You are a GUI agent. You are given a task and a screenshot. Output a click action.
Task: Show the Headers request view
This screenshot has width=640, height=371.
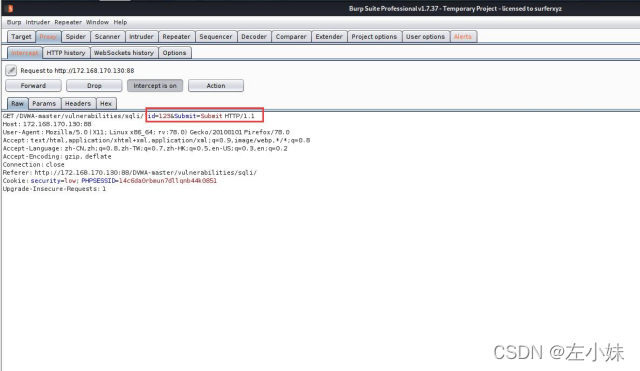click(78, 104)
